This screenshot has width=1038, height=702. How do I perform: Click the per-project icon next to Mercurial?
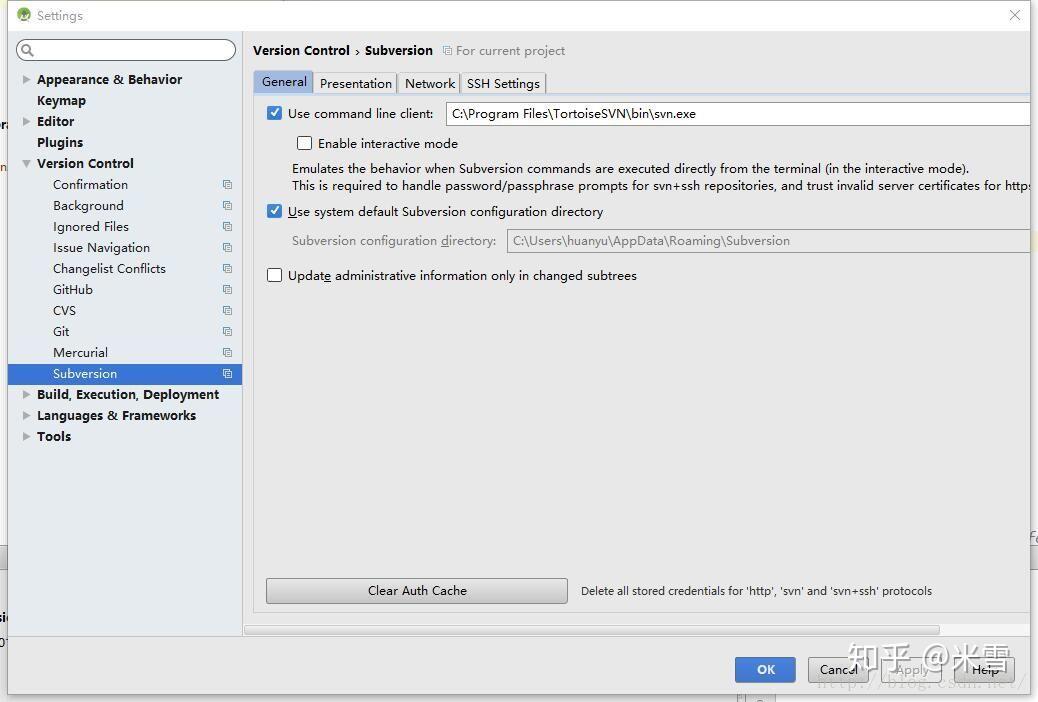click(x=227, y=352)
